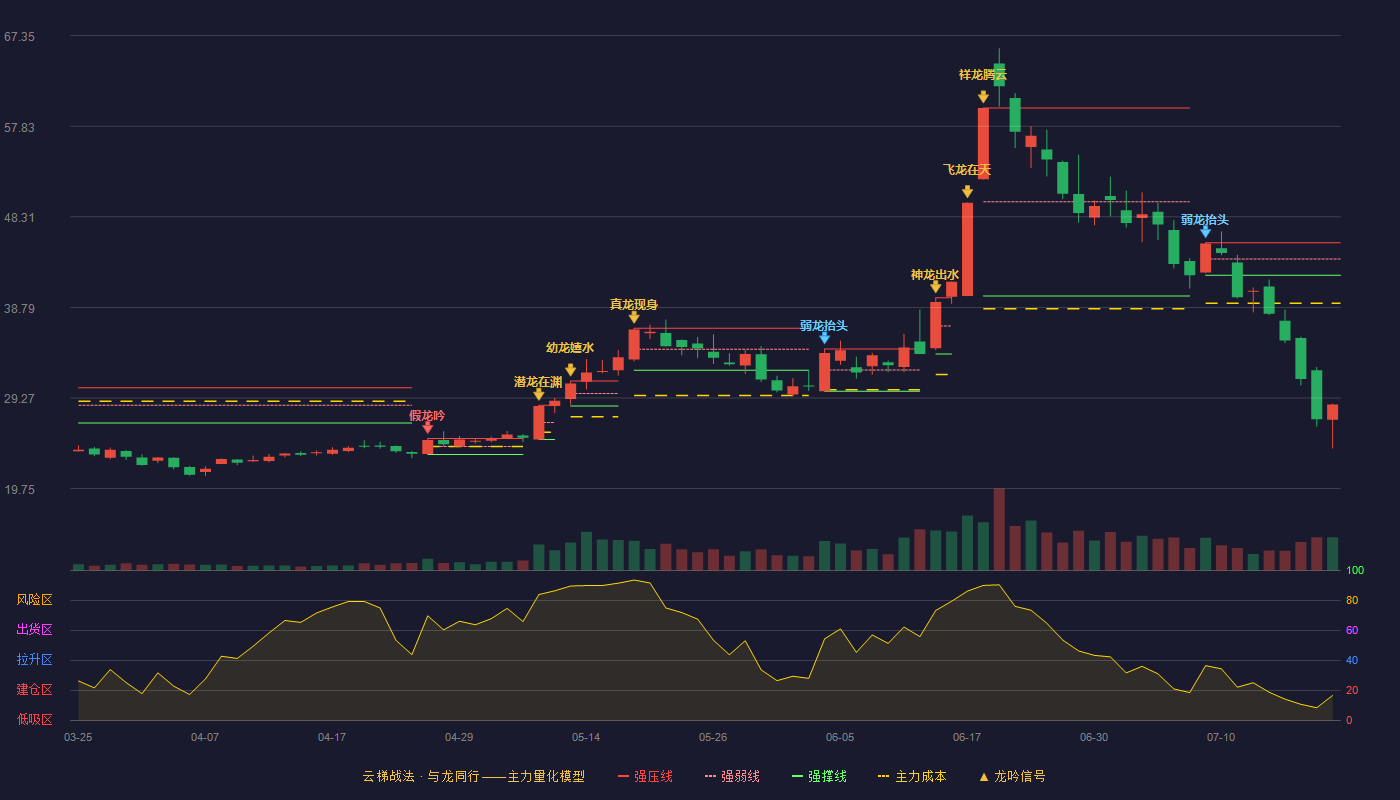Click the 低吸区 zone label

(34, 719)
